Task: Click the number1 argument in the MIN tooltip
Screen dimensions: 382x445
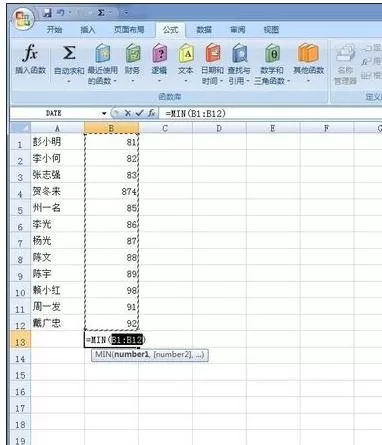Action: (131, 354)
